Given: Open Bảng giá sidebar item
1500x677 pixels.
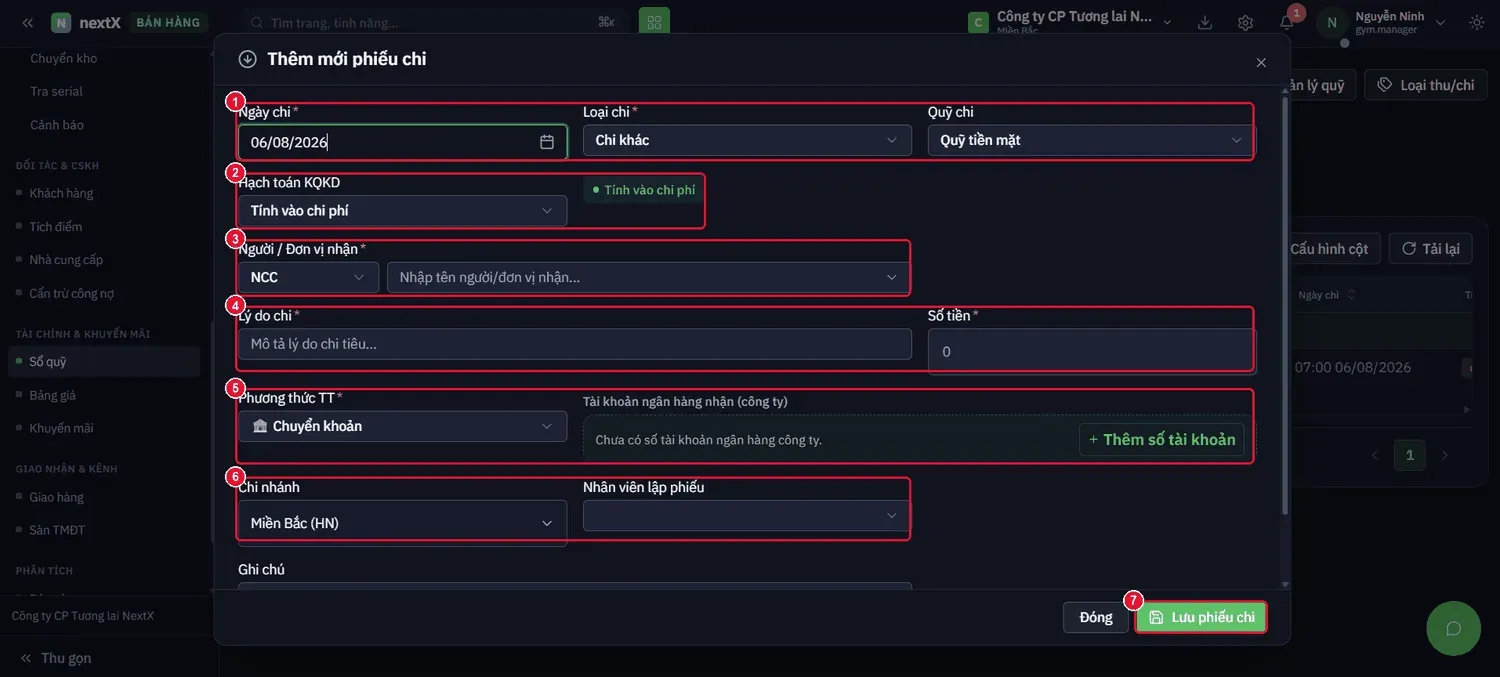Looking at the screenshot, I should 52,395.
